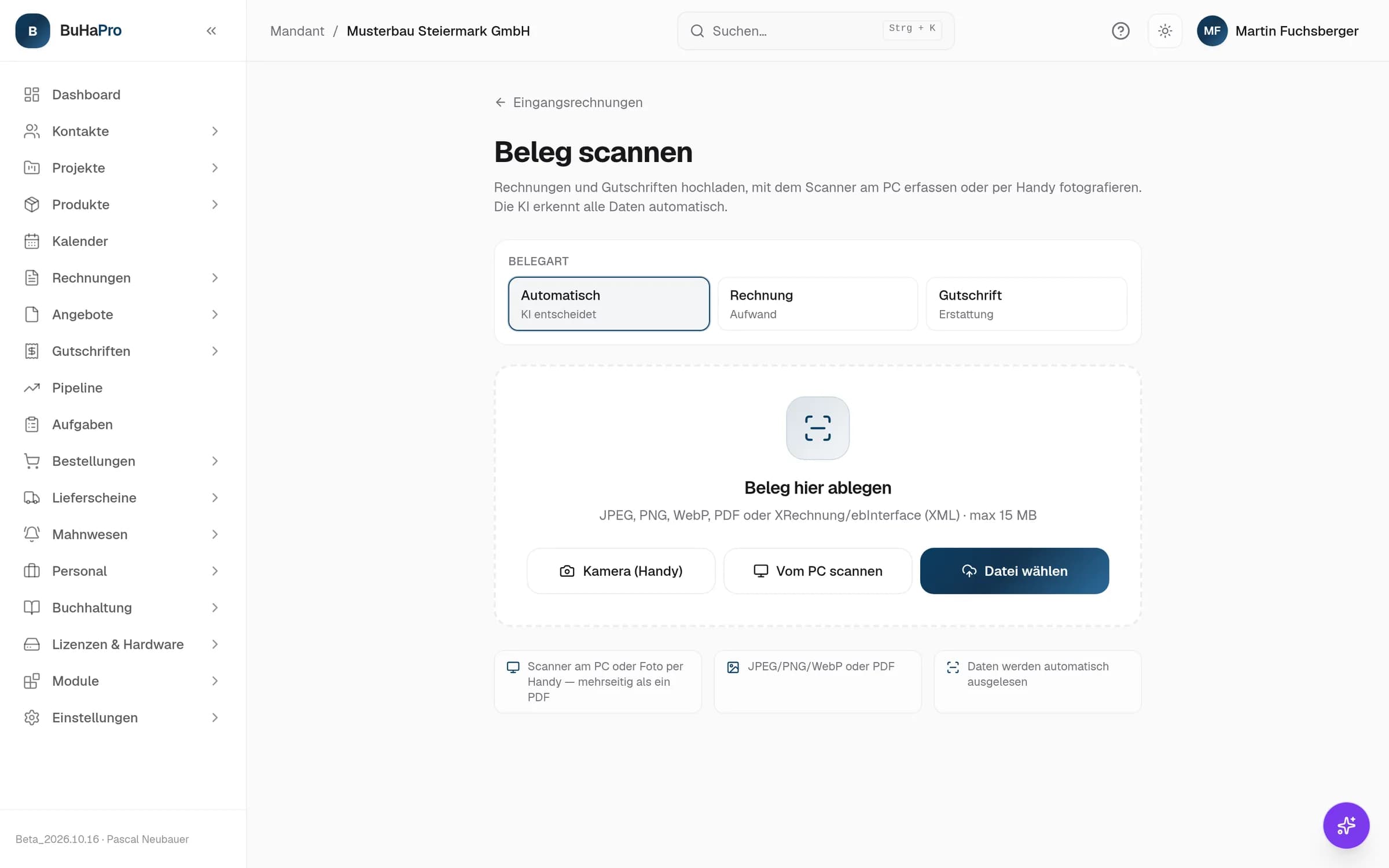Screen dimensions: 1389x868
Task: Expand the Angebote submenu chevron
Action: tap(215, 314)
